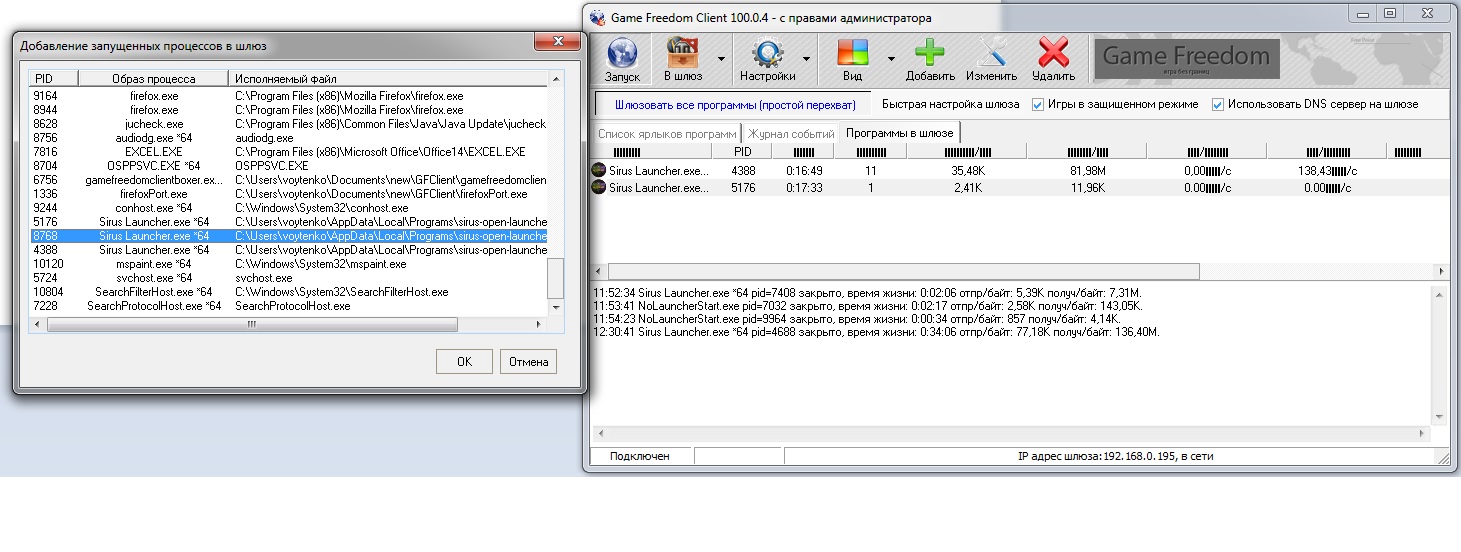The width and height of the screenshot is (1461, 552).
Task: Expand the В шлюз dropdown arrow
Action: click(721, 59)
